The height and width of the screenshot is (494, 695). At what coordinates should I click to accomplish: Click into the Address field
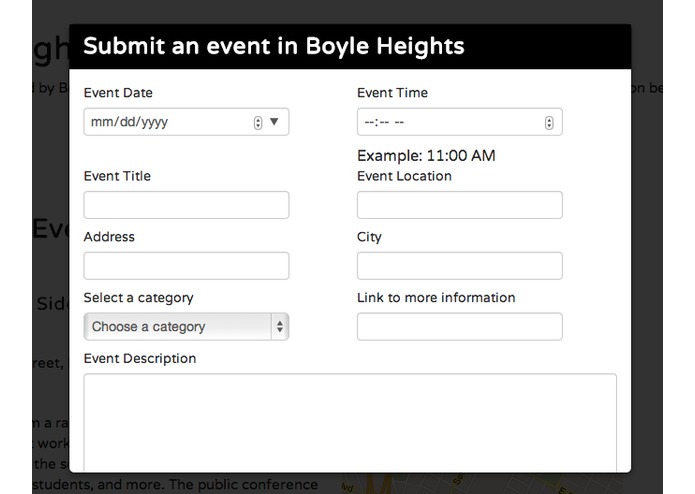(x=186, y=266)
